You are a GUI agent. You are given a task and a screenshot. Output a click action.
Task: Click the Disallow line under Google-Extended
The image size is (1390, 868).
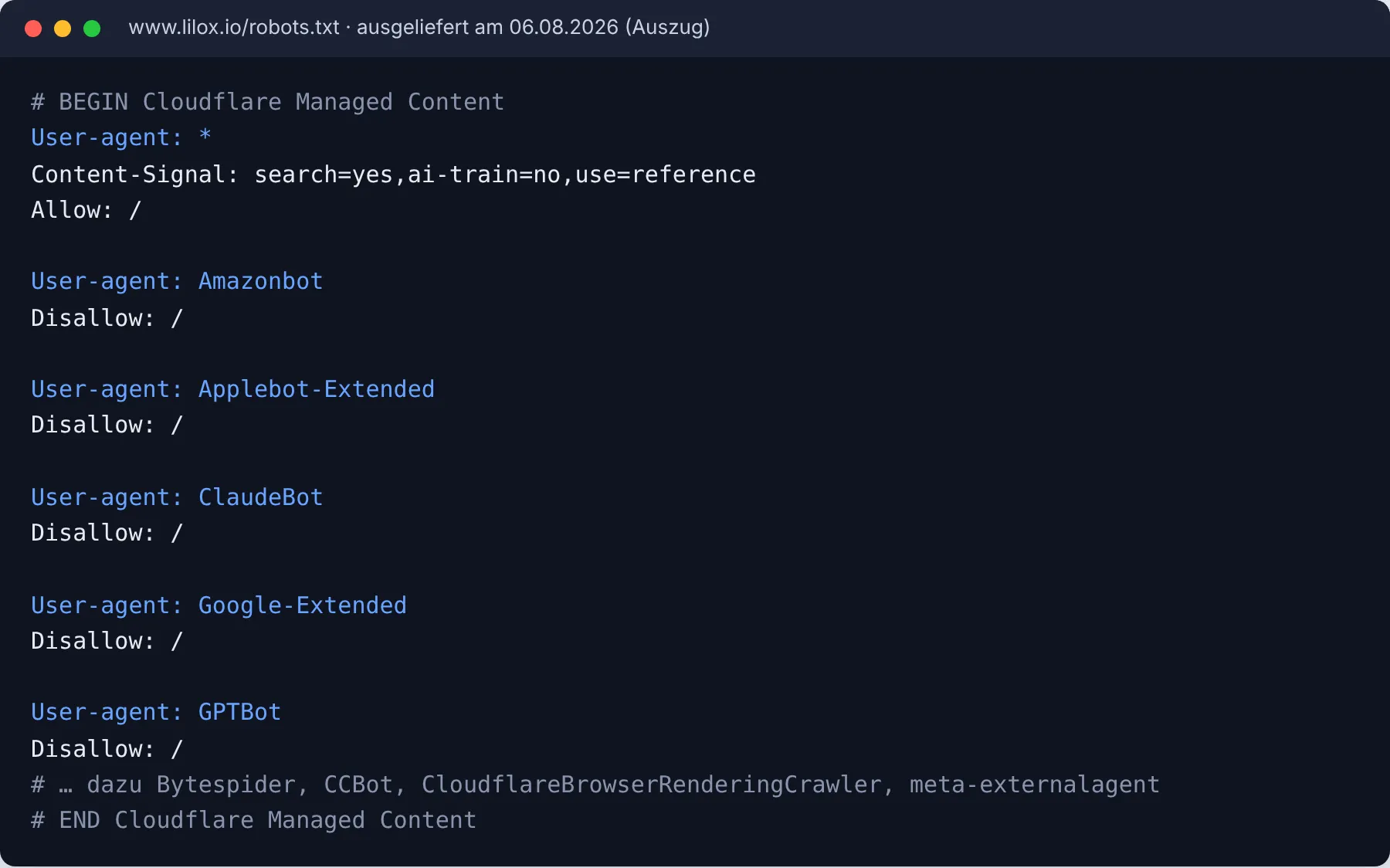tap(107, 641)
